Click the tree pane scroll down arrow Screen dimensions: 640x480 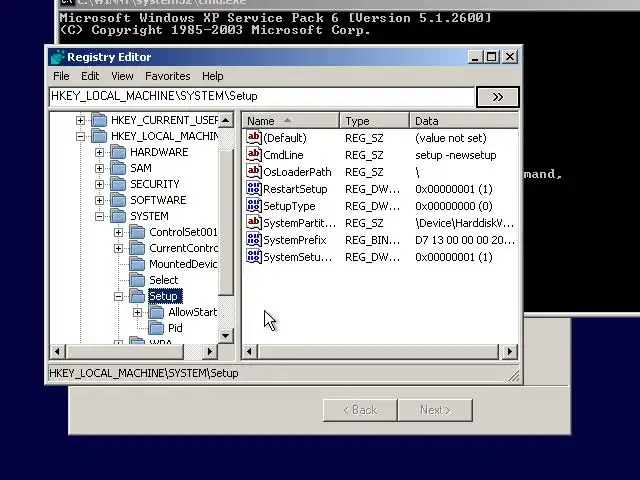coord(225,336)
